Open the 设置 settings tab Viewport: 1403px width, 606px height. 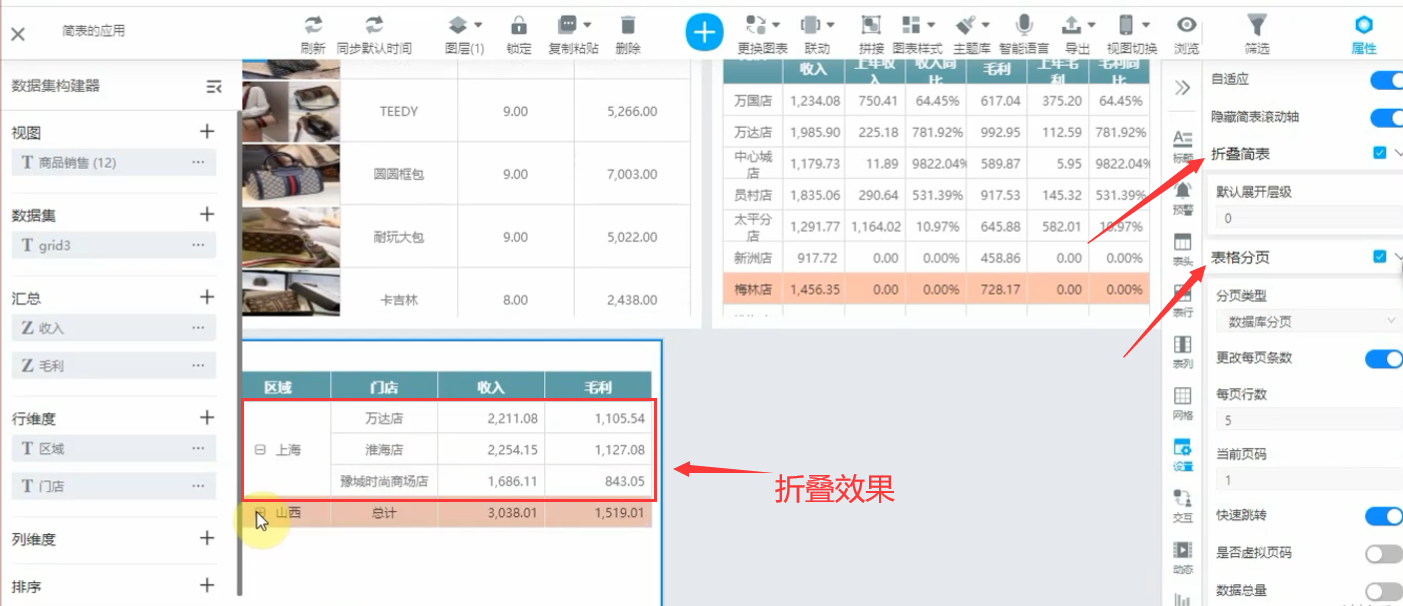1182,455
